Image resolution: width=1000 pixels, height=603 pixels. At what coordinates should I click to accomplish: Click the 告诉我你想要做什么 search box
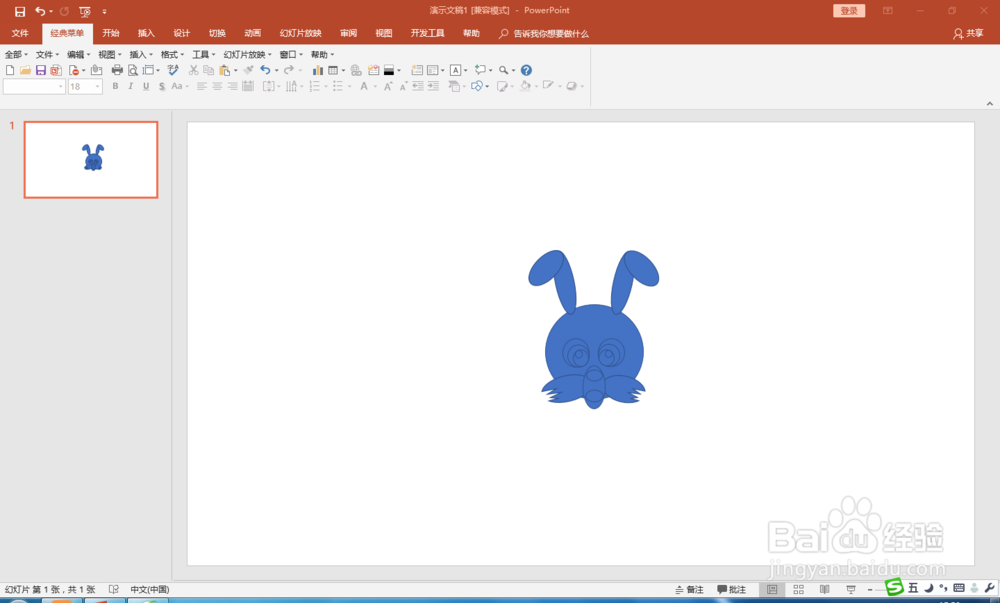tap(544, 33)
